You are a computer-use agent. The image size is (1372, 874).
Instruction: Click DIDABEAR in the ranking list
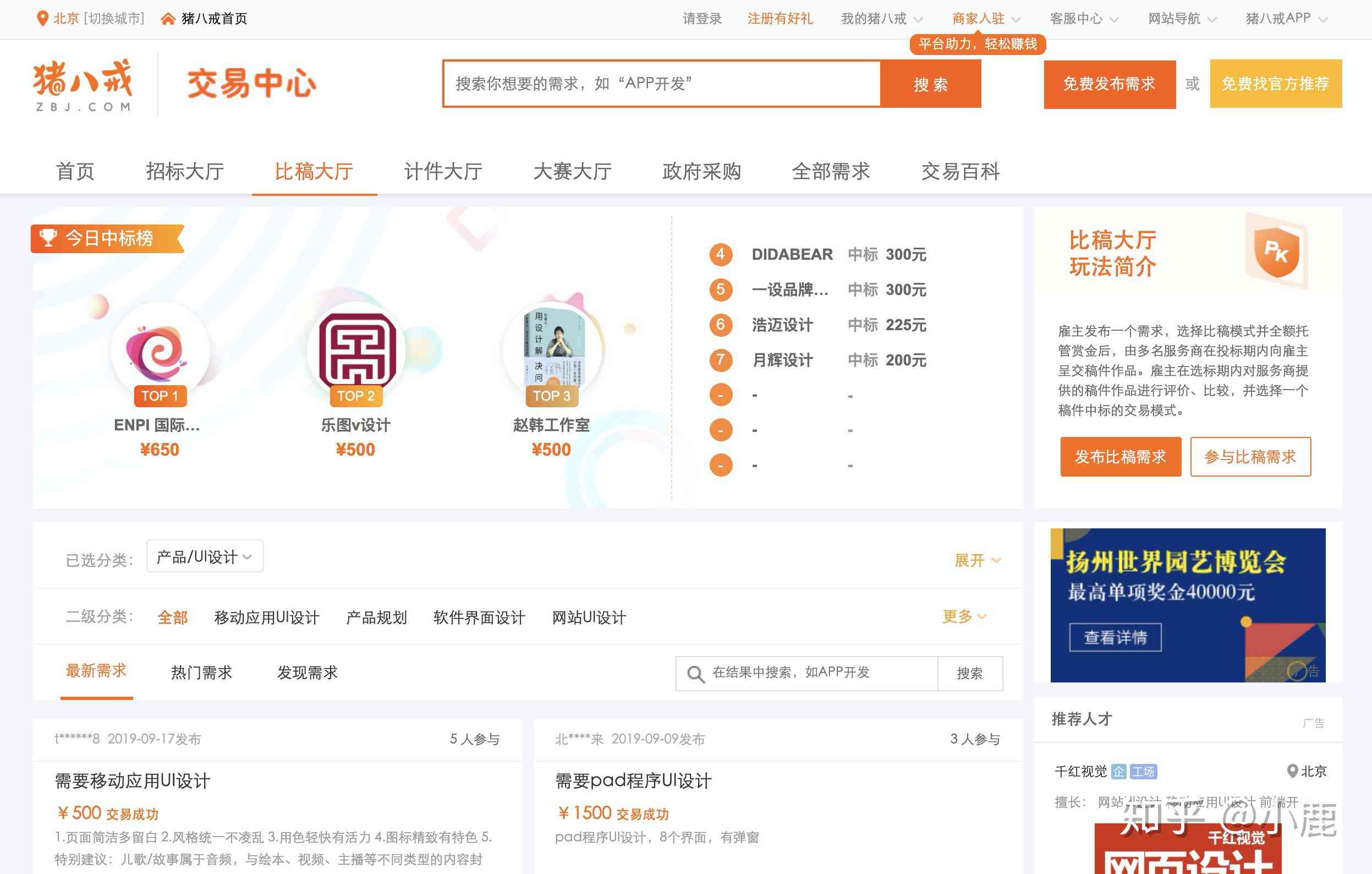coord(792,254)
